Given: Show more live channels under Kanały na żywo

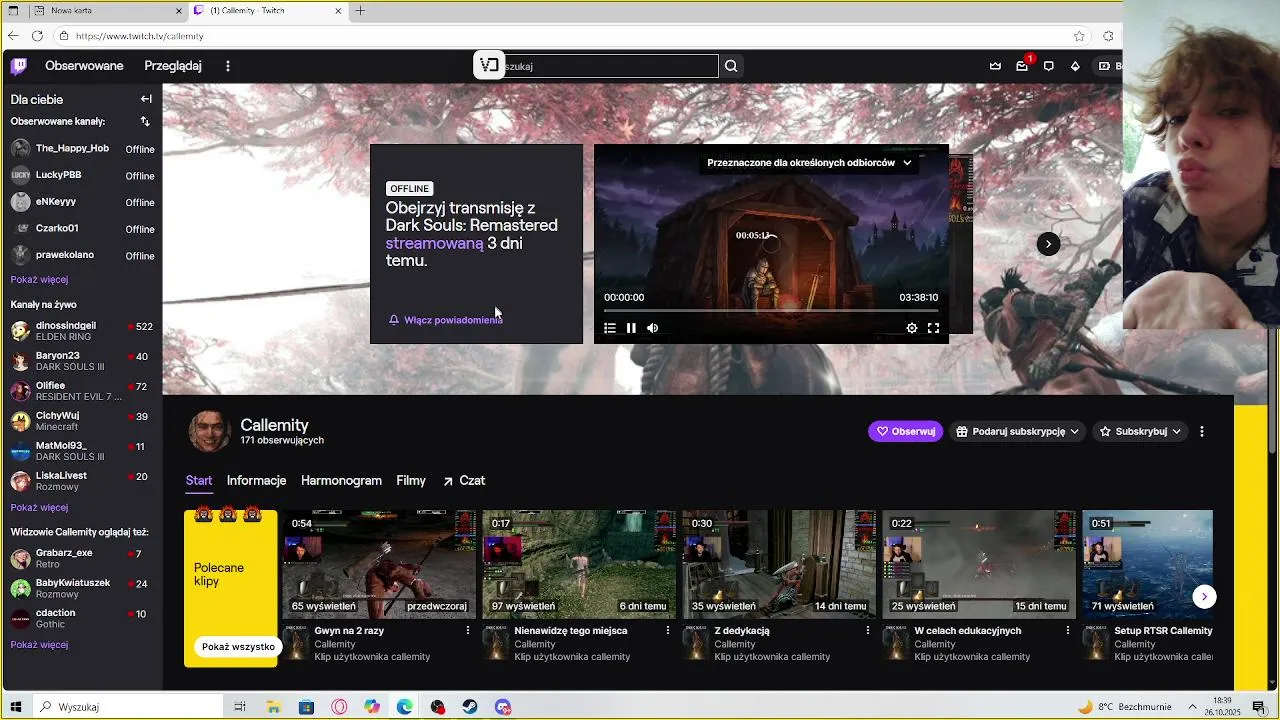Looking at the screenshot, I should point(39,508).
